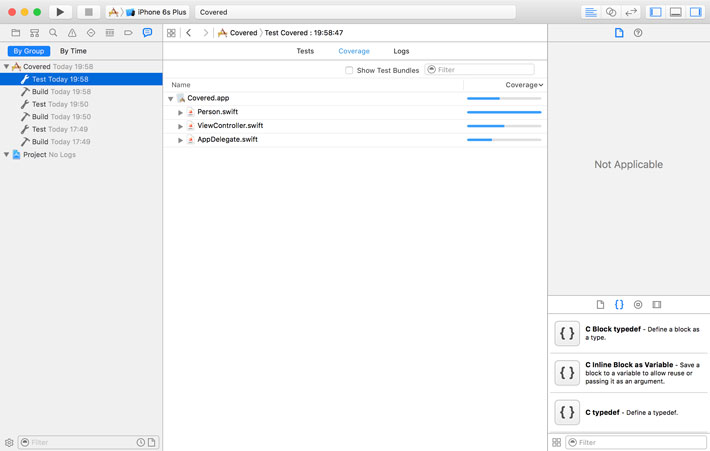Run the project with the play button
This screenshot has width=710, height=451.
(60, 12)
